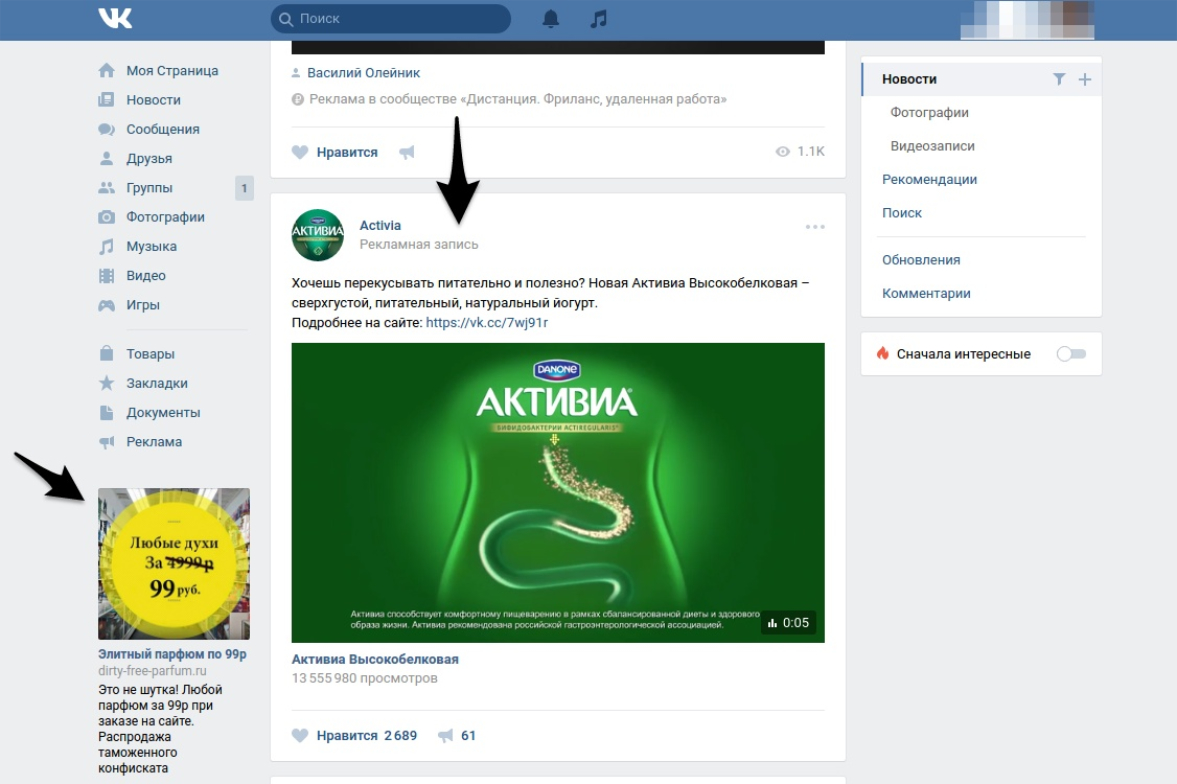
Task: Open Сообщения in the left menu
Action: pyautogui.click(x=162, y=129)
